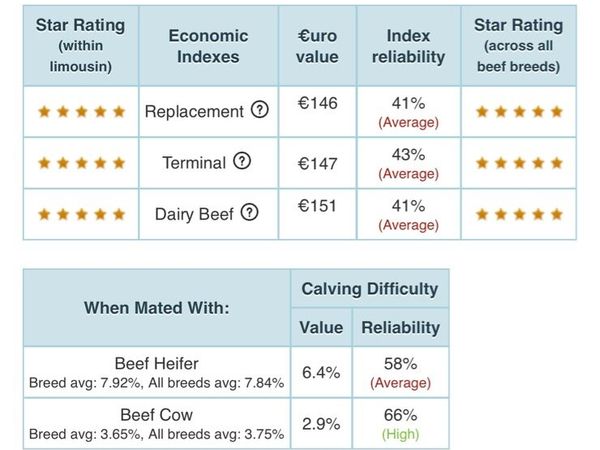The width and height of the screenshot is (600, 450).
Task: Click the €146 Replacement euro value
Action: (318, 103)
